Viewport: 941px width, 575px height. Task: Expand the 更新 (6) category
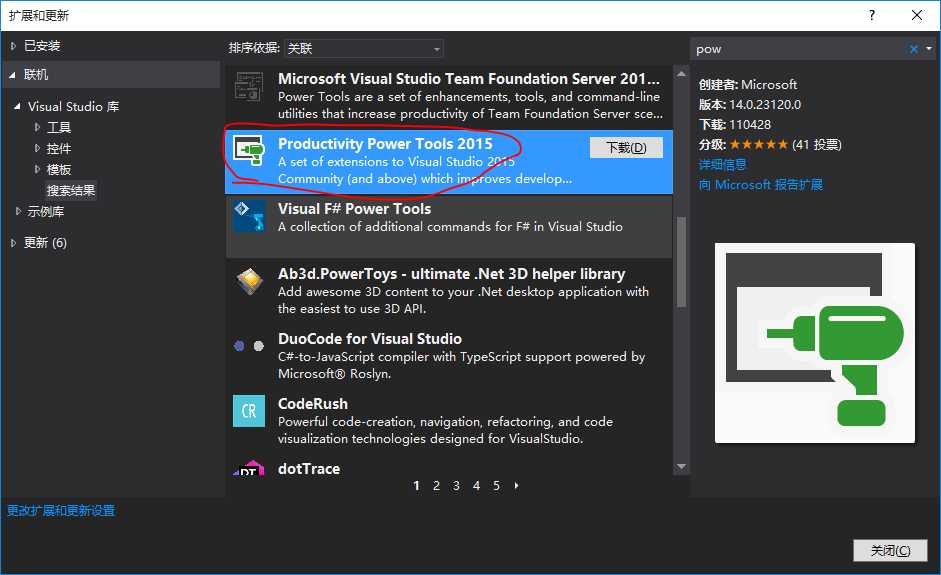[x=13, y=242]
